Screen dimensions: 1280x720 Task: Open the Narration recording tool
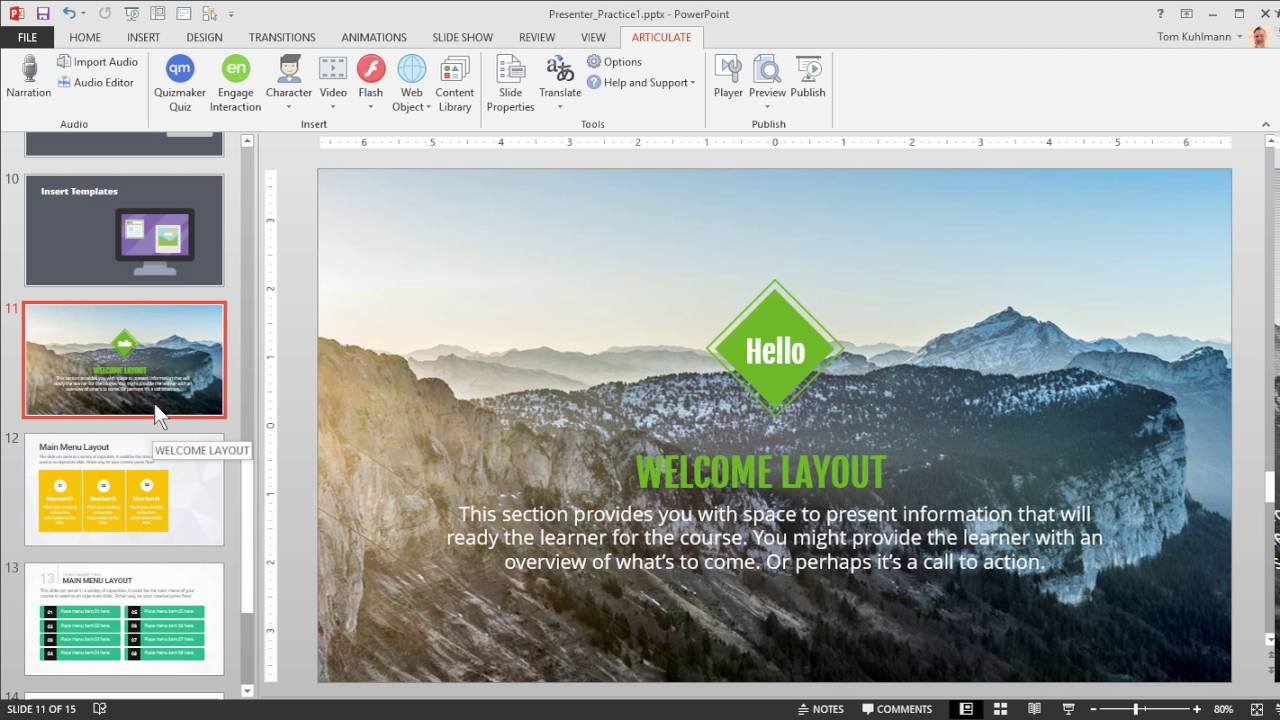tap(29, 77)
